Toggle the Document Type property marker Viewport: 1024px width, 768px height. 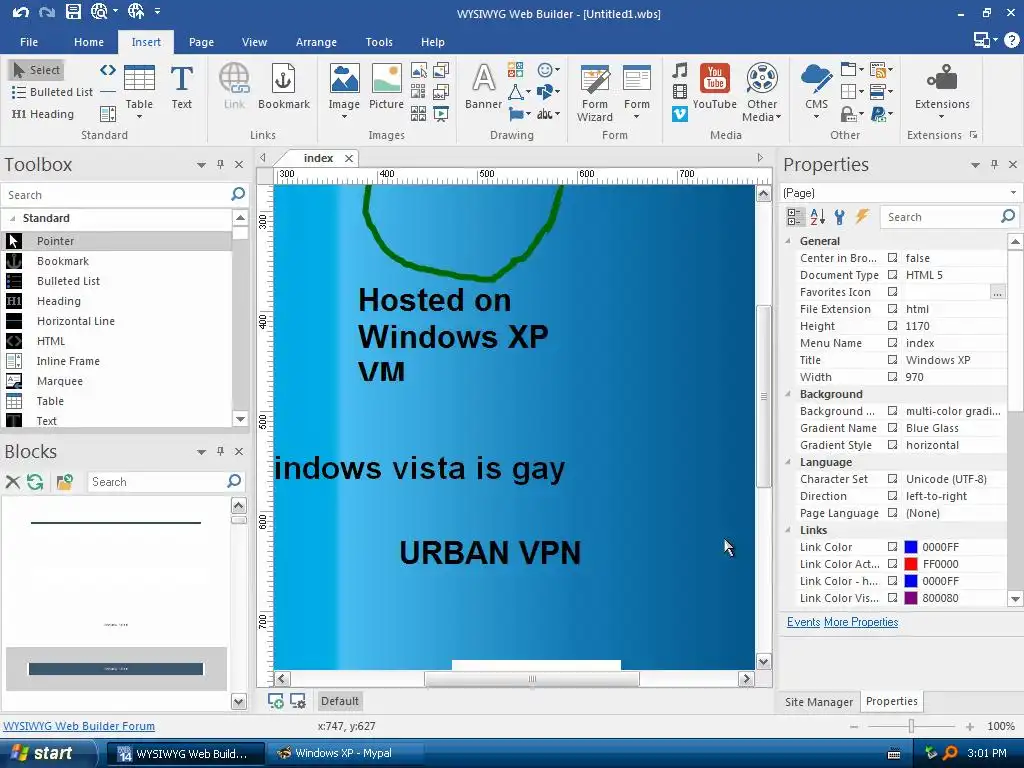[x=892, y=275]
